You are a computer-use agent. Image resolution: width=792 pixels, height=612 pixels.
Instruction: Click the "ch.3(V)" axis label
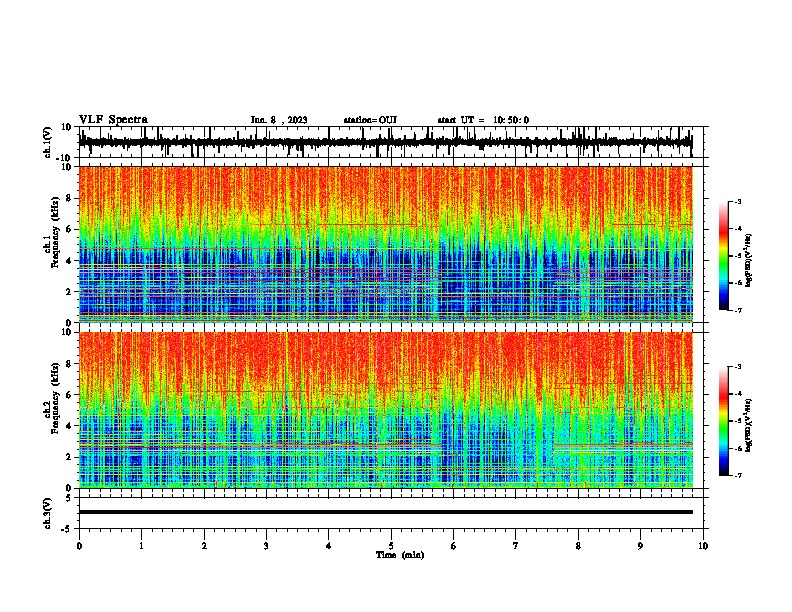tap(48, 513)
